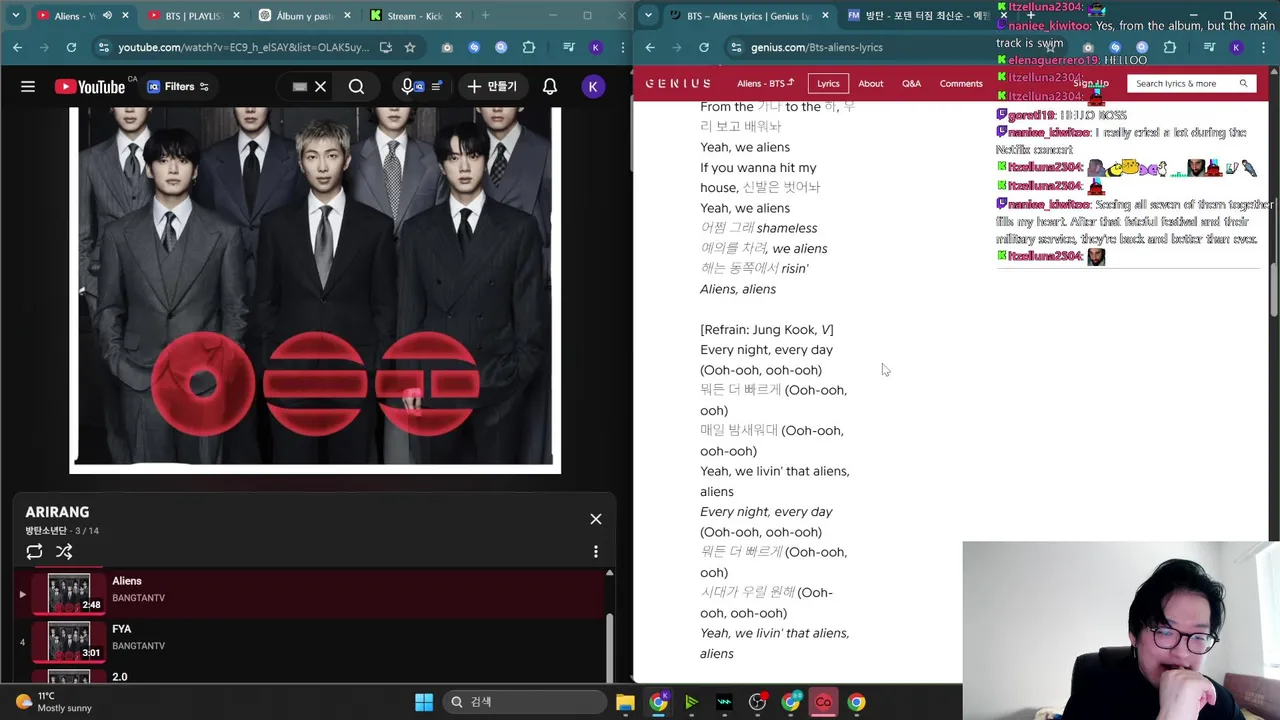
Task: Open the Q&A section on Genius
Action: [911, 83]
